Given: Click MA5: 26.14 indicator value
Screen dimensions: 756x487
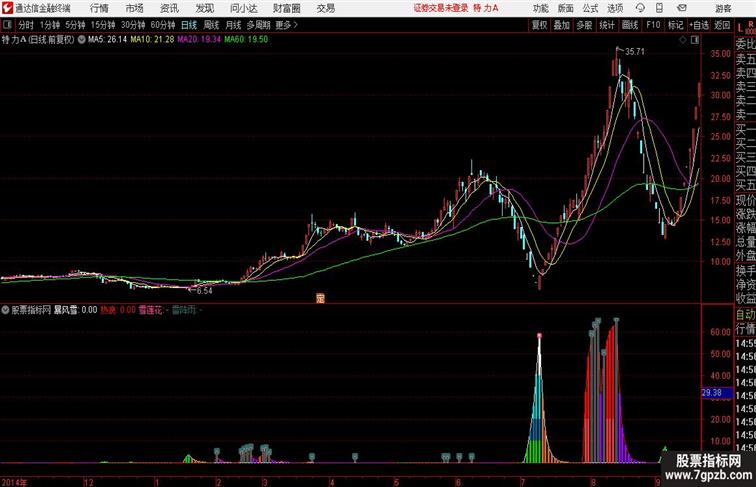Looking at the screenshot, I should tap(108, 40).
